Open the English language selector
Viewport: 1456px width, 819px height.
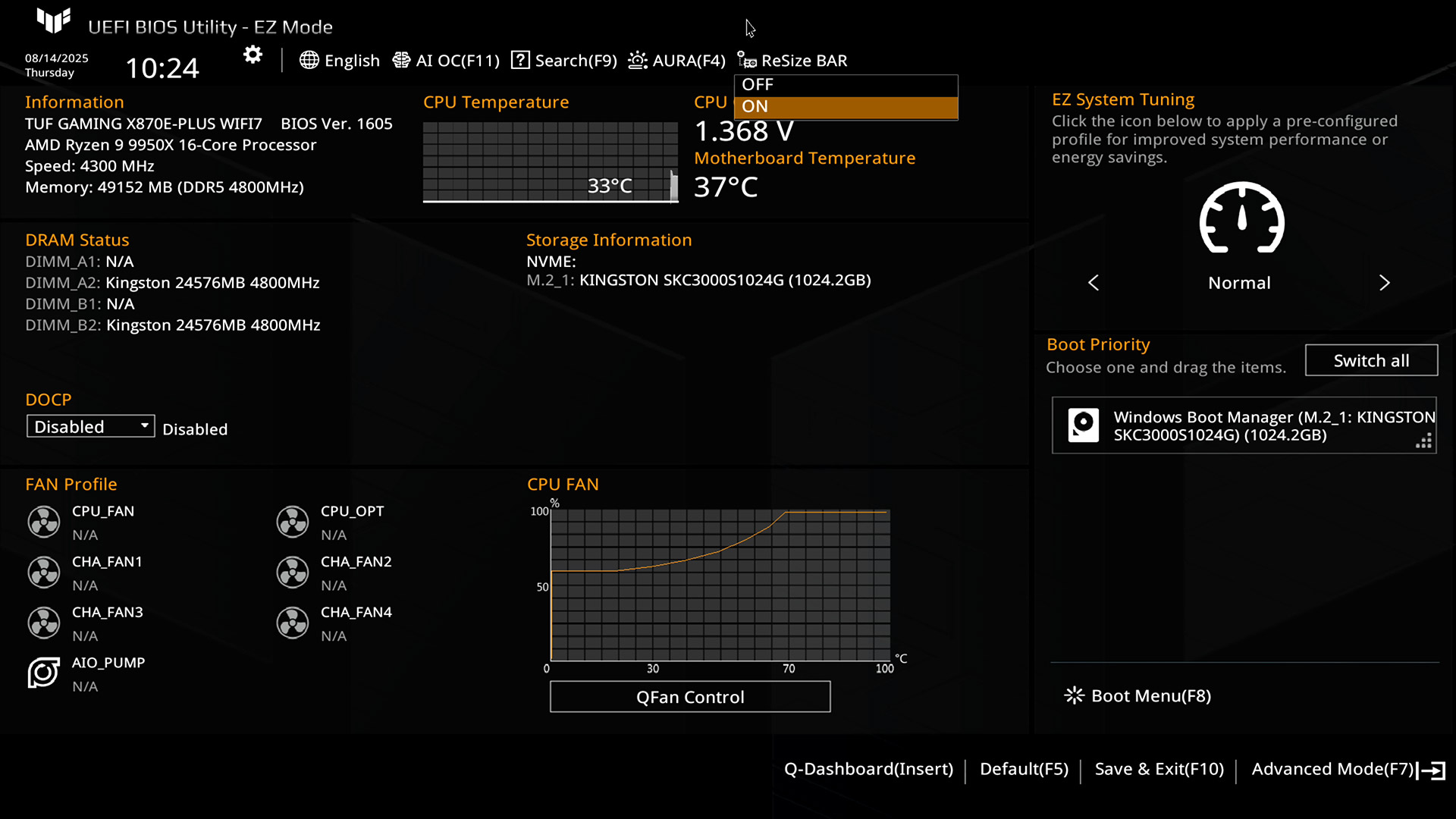pyautogui.click(x=340, y=61)
